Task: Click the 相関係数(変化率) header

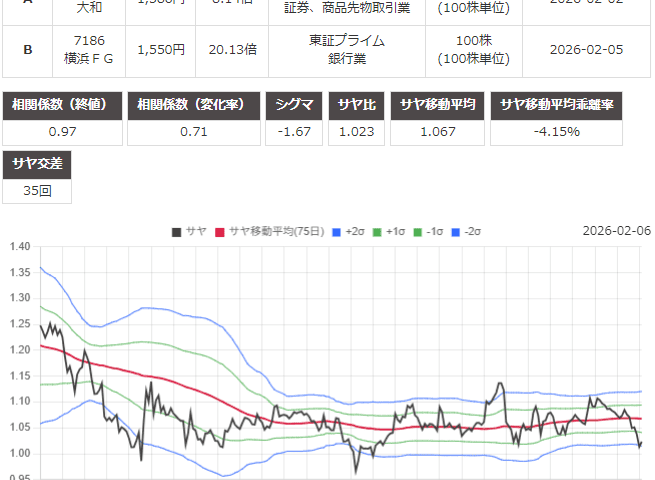Action: (195, 106)
